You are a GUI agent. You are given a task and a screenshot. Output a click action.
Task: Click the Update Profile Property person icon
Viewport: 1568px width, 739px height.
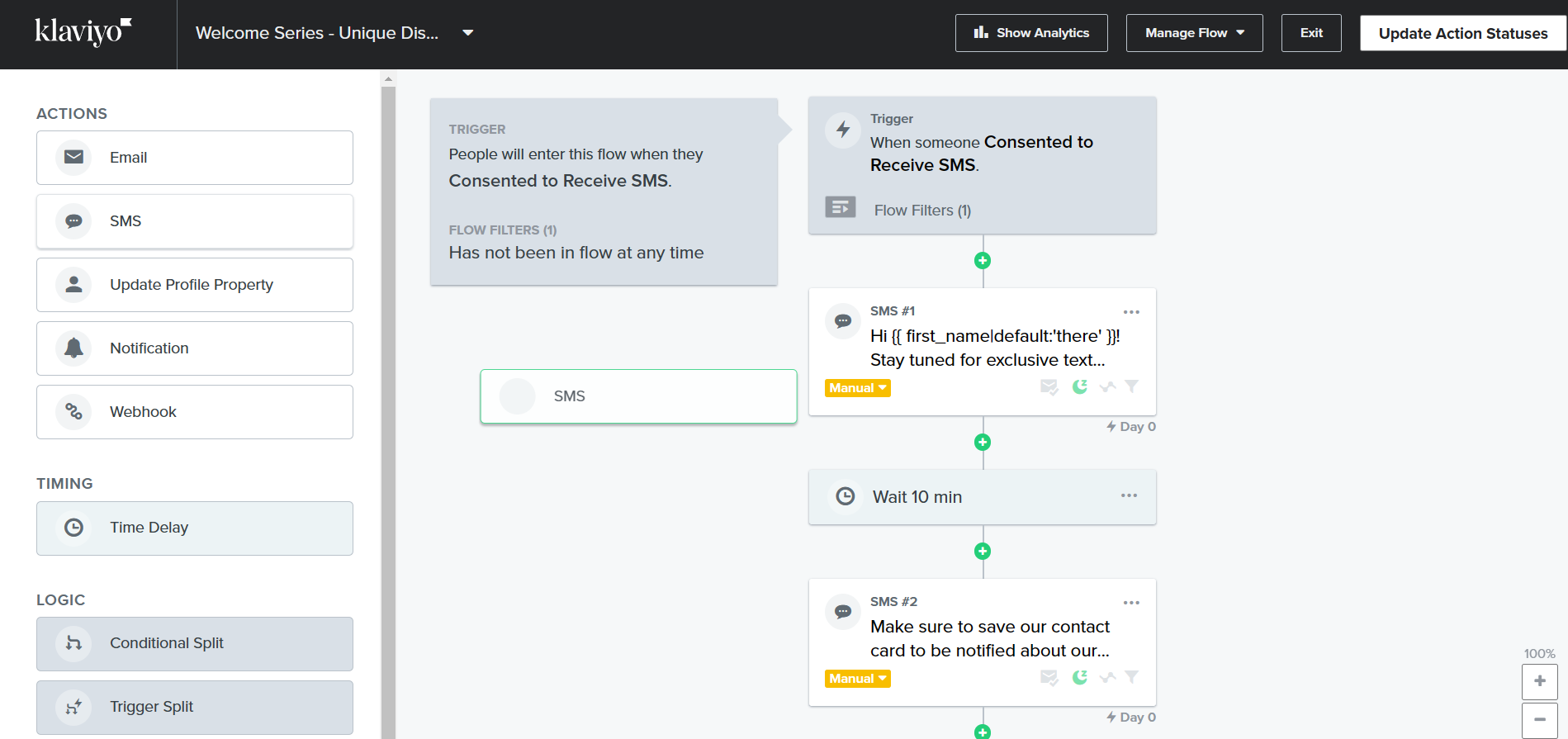tap(73, 284)
